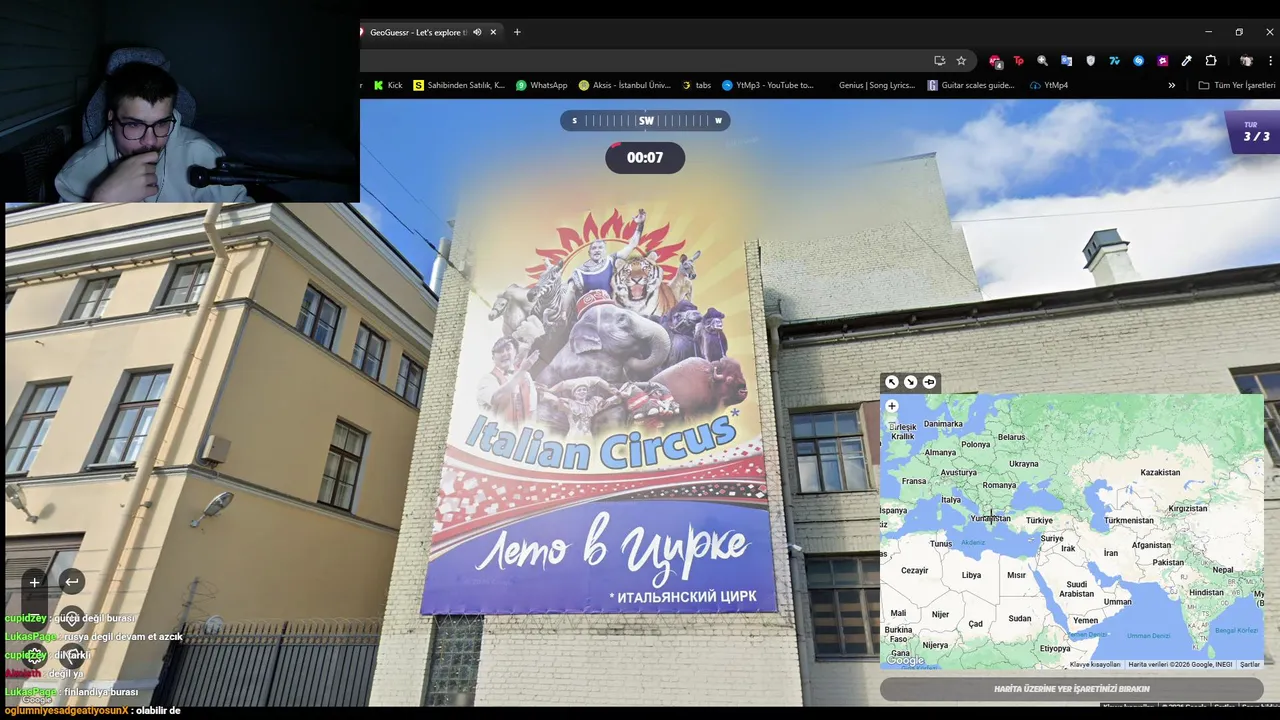This screenshot has width=1280, height=720.
Task: Open the 'tabs' bookmark
Action: [x=696, y=85]
